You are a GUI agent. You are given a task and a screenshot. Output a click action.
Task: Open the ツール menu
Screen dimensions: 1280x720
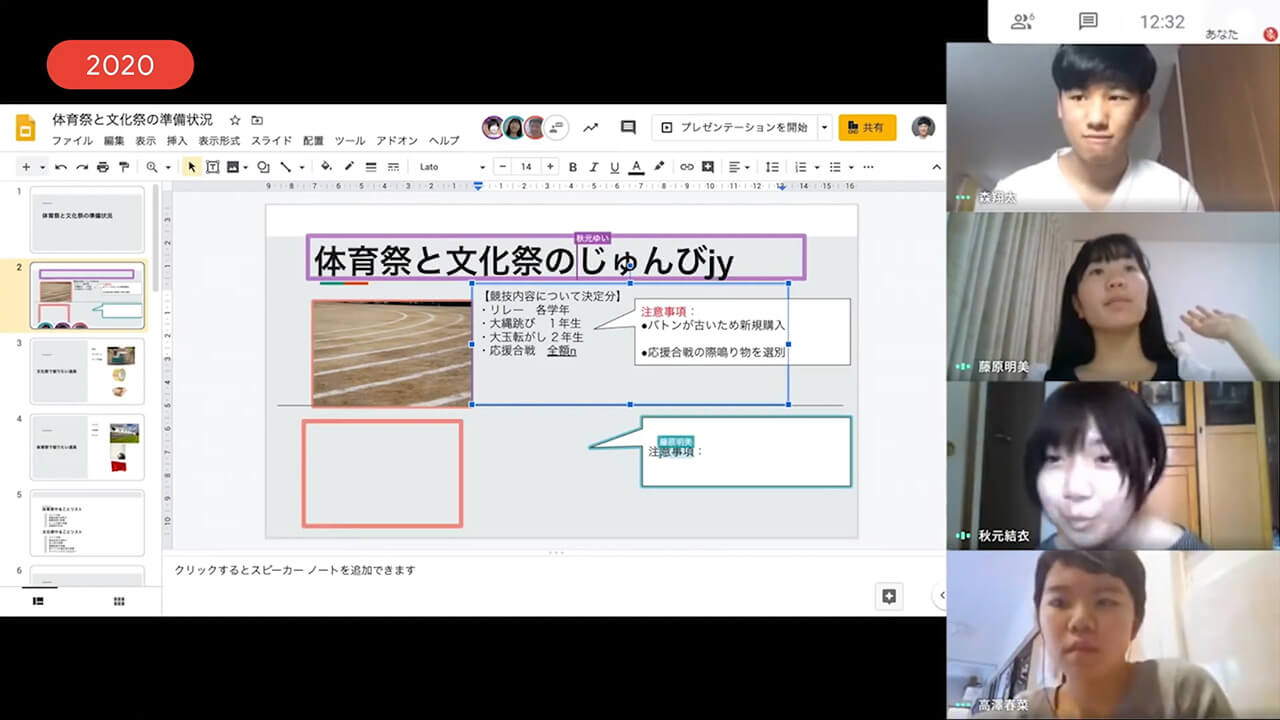pos(350,141)
